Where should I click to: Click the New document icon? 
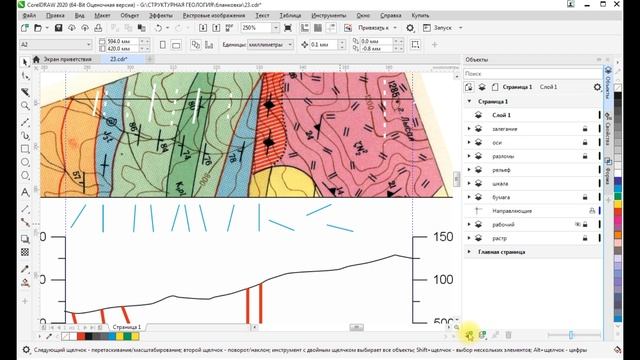[25, 28]
